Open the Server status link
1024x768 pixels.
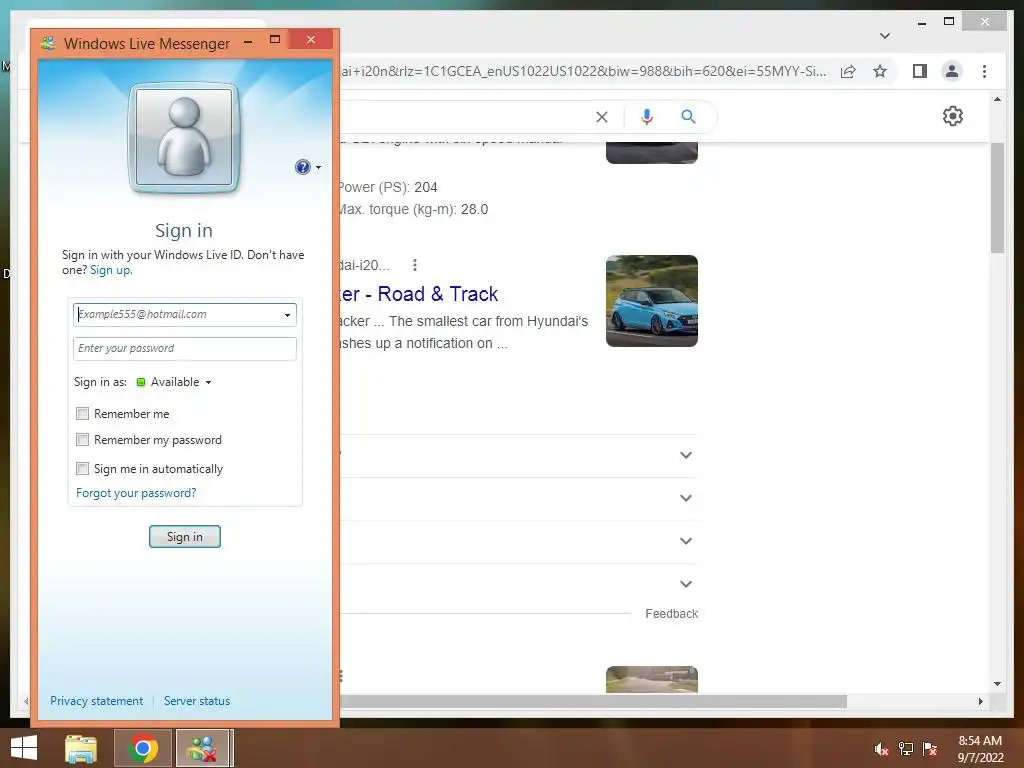click(x=197, y=701)
